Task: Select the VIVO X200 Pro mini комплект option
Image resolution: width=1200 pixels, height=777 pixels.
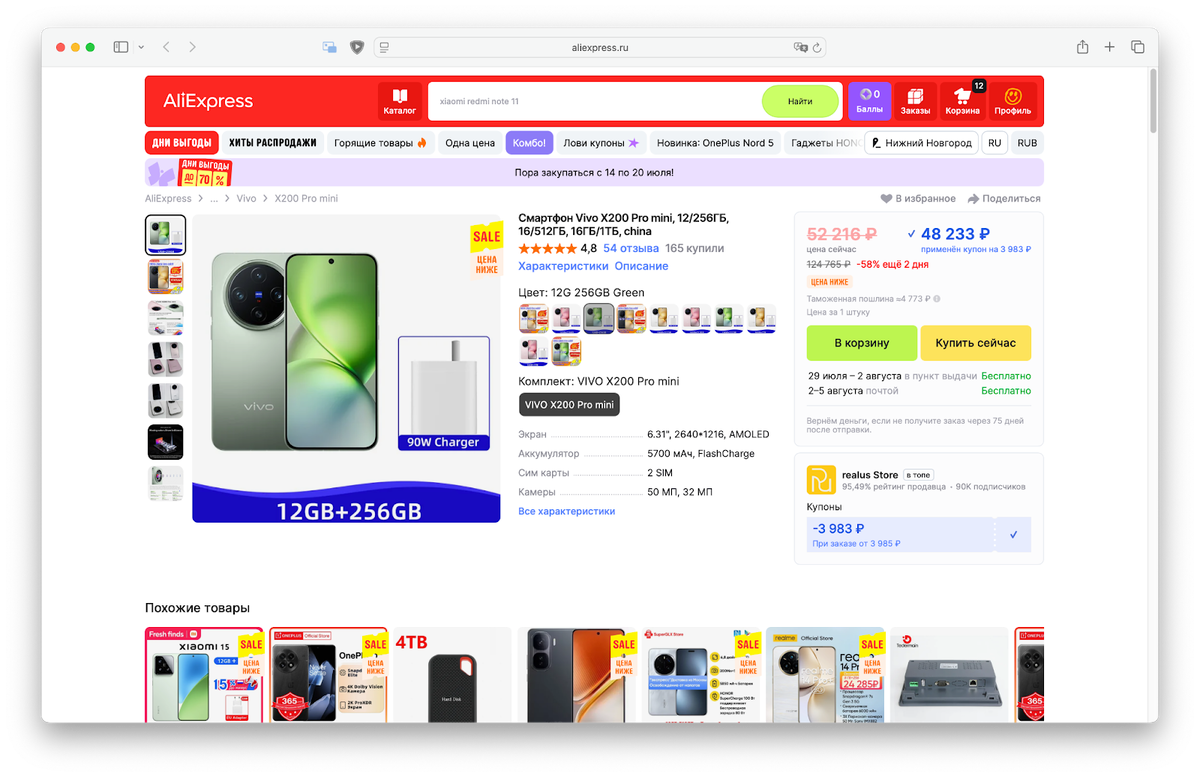Action: [569, 404]
